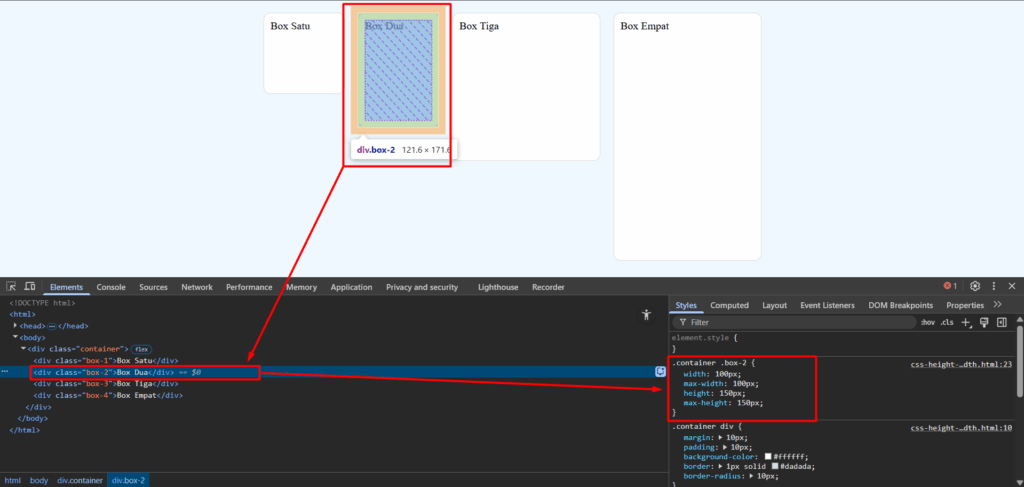Click the div.box-2 breadcrumb item
The image size is (1024, 487).
129,480
